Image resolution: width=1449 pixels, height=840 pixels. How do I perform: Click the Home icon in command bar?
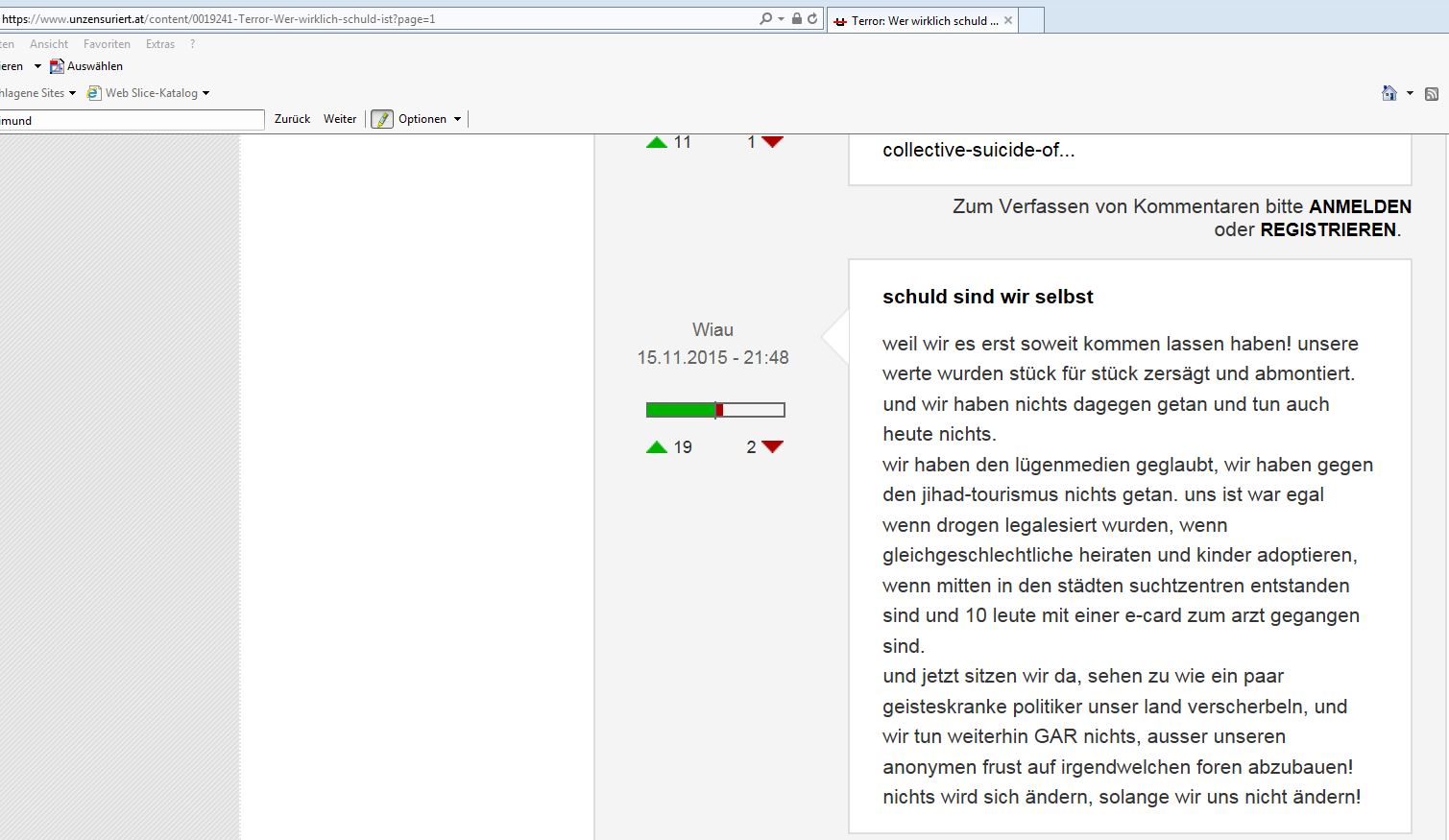pyautogui.click(x=1389, y=93)
